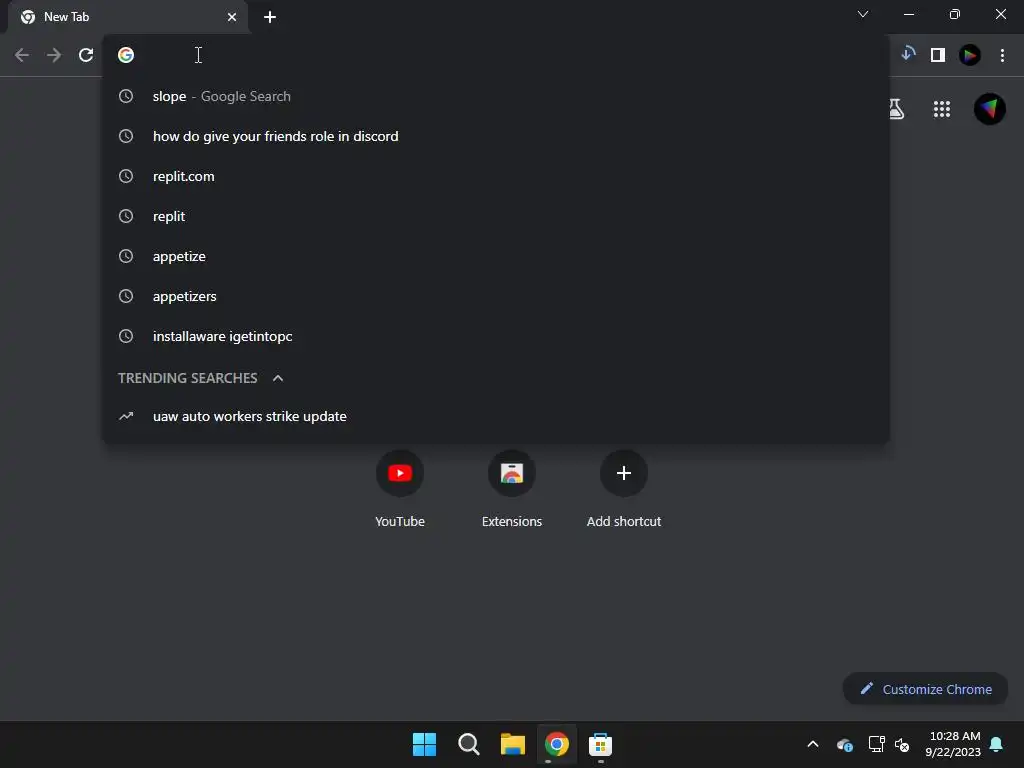Screen dimensions: 1024x768
Task: Close the New Tab tab
Action: pos(232,17)
